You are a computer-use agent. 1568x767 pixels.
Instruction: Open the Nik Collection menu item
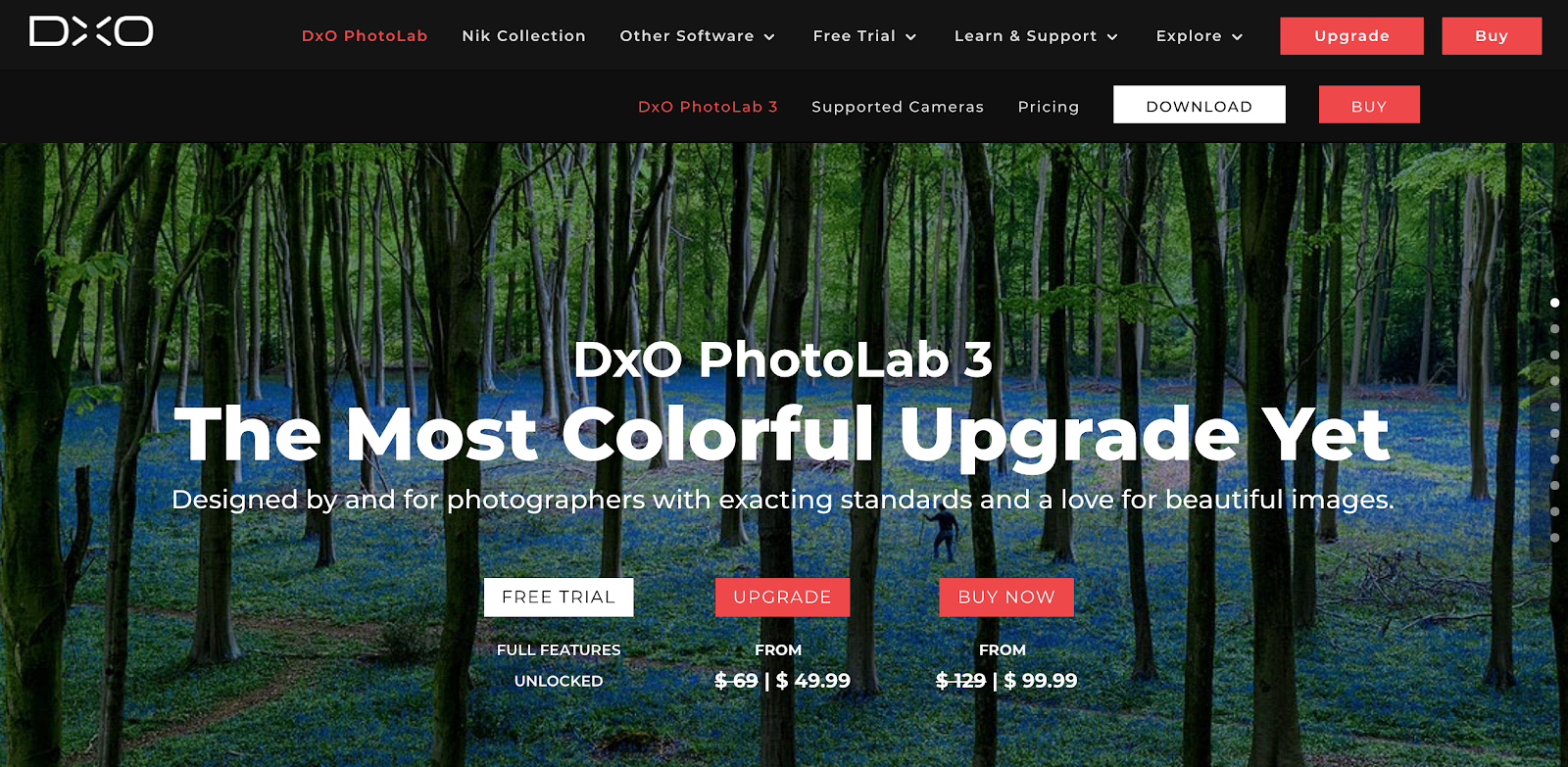pos(523,36)
